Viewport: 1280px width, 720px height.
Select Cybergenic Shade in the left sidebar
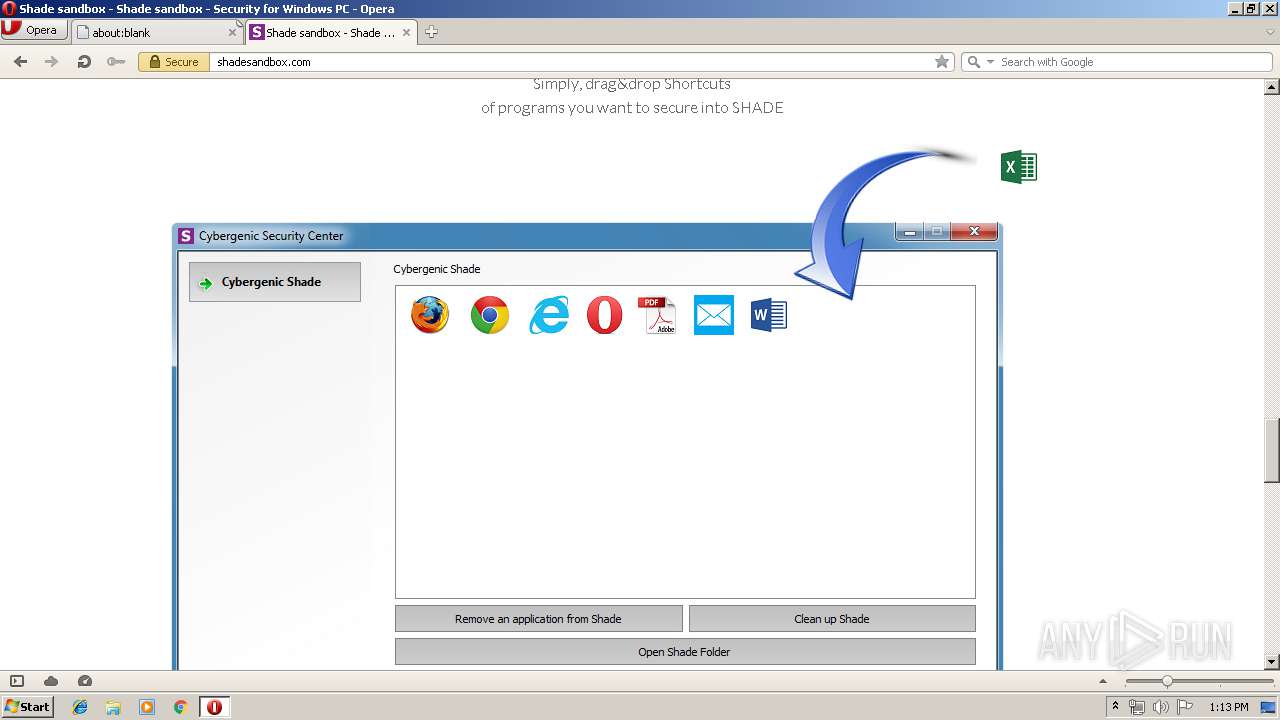click(275, 282)
